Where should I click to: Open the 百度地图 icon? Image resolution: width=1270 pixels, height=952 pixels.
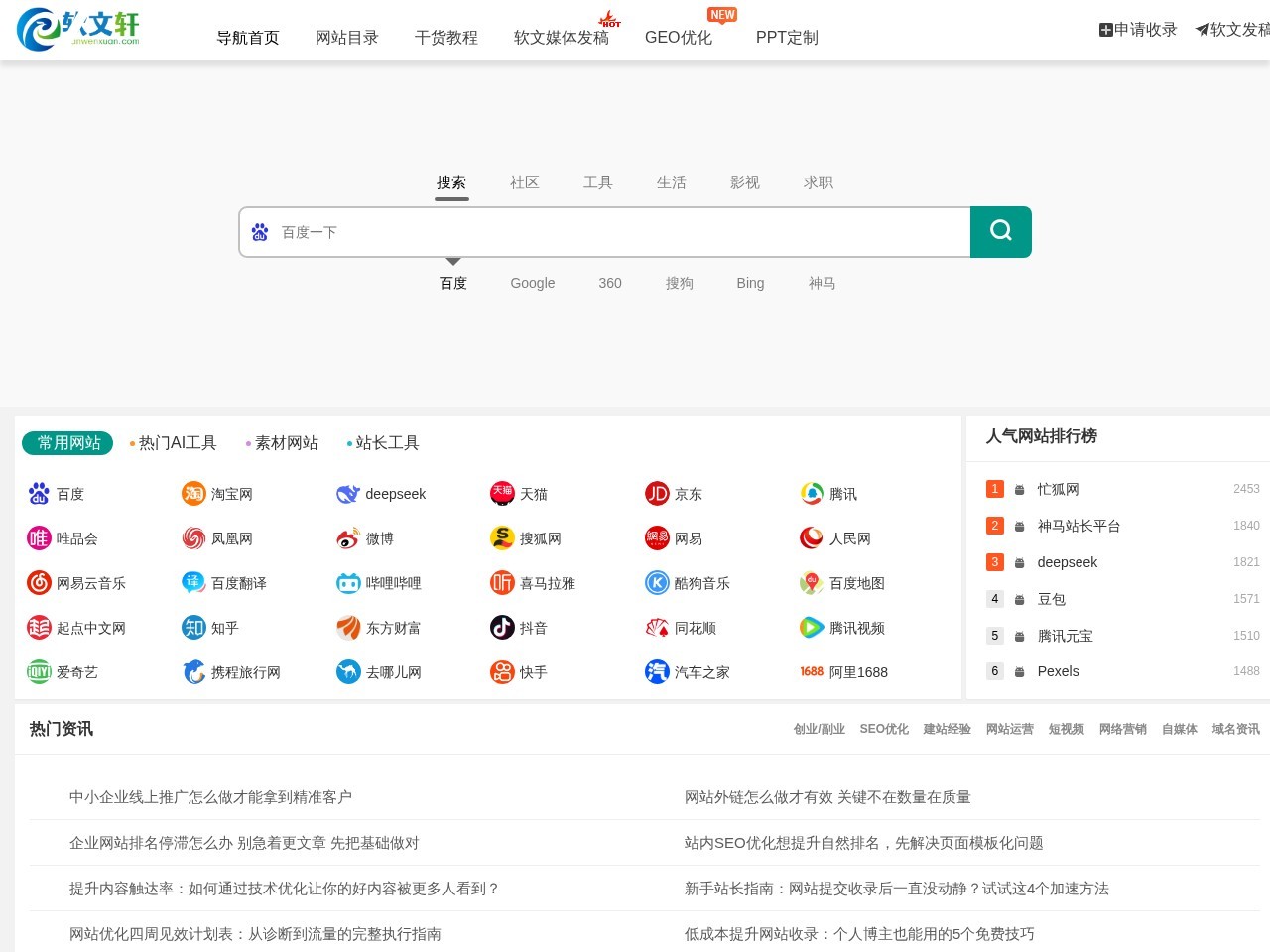click(812, 583)
